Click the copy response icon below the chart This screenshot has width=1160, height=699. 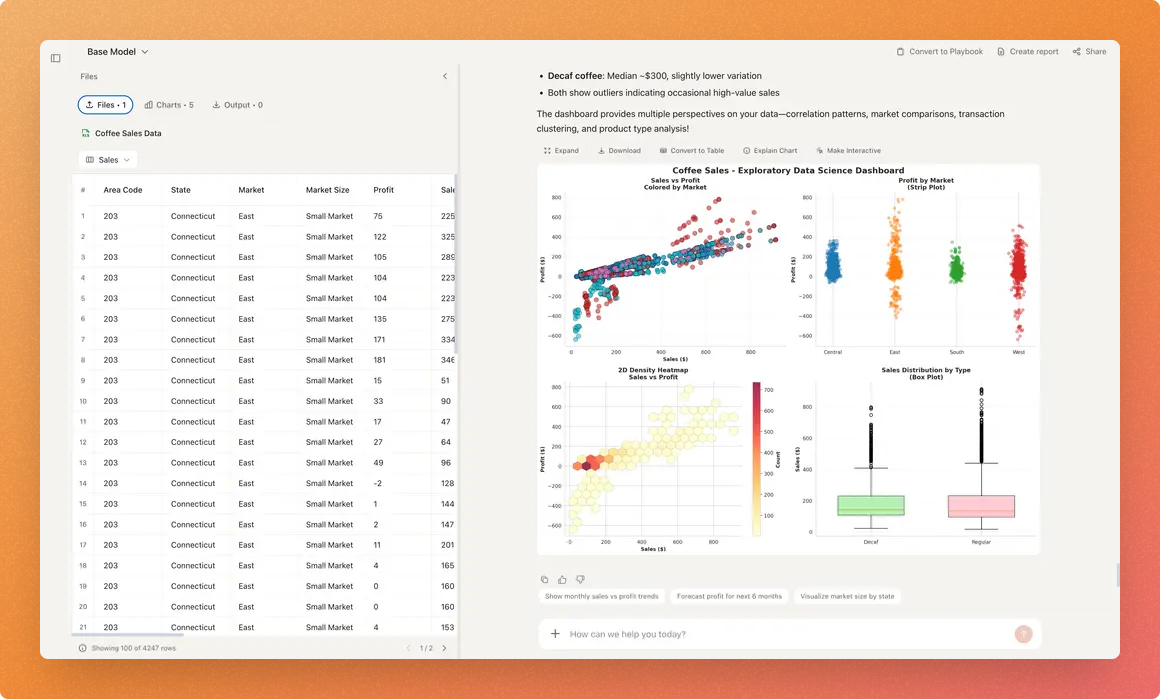click(544, 579)
